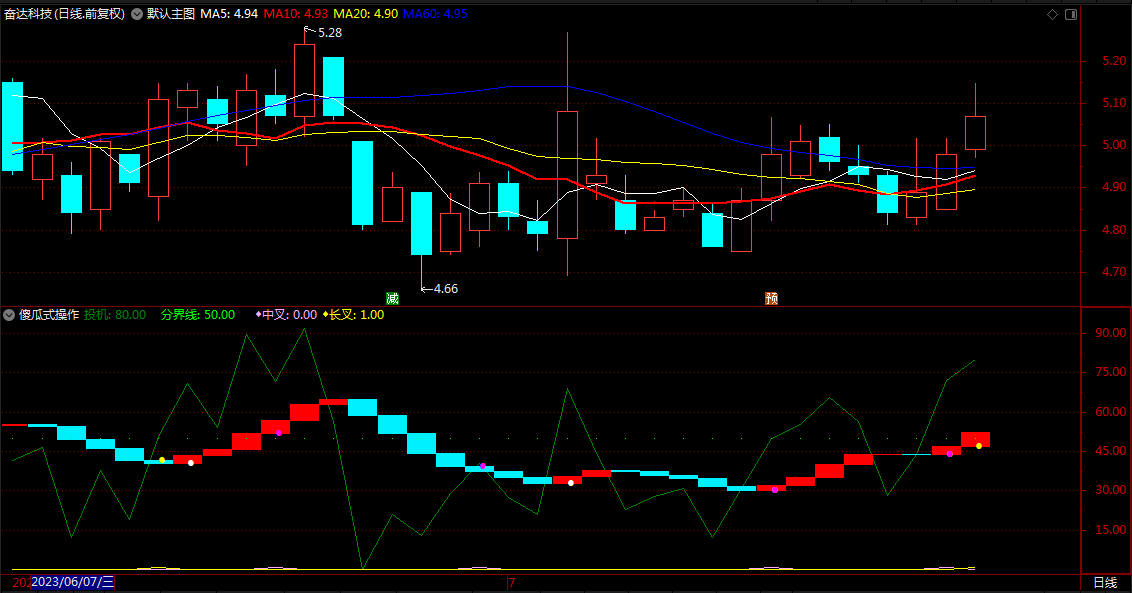Click the 分界线: 50.00 indicator value

(x=198, y=315)
